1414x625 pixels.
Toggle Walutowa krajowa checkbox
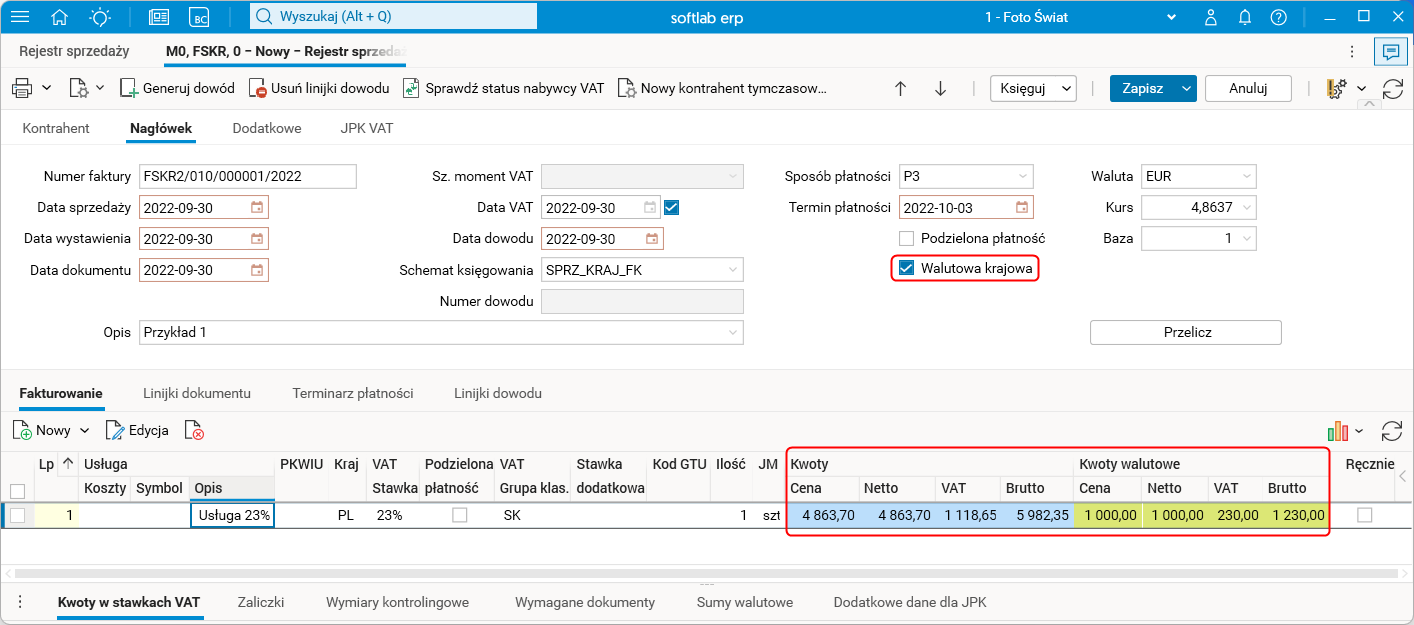pos(907,268)
